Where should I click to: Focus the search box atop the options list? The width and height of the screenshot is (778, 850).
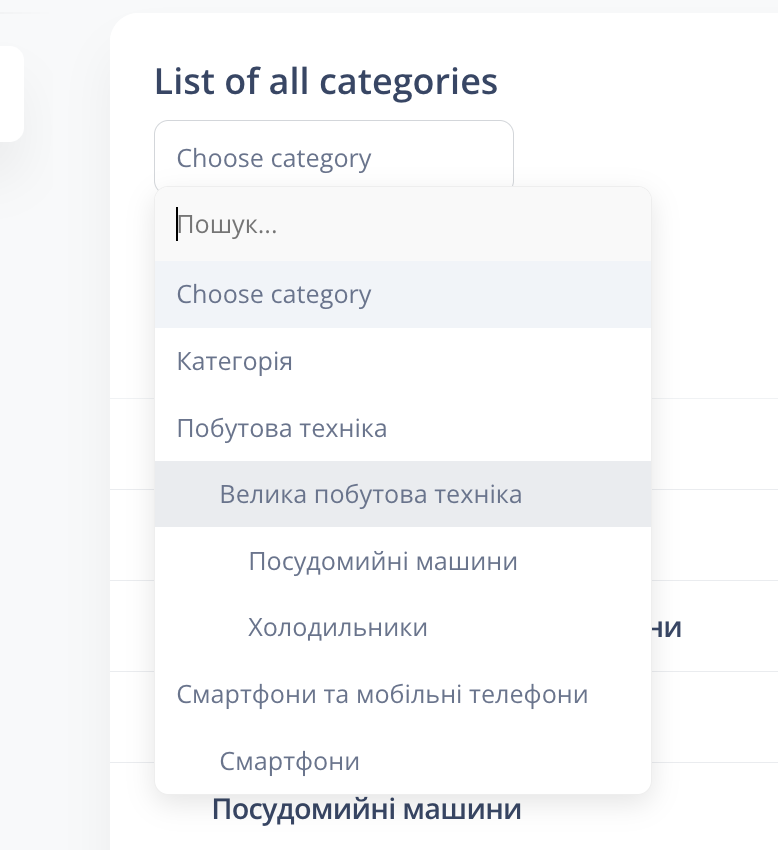[x=402, y=225]
